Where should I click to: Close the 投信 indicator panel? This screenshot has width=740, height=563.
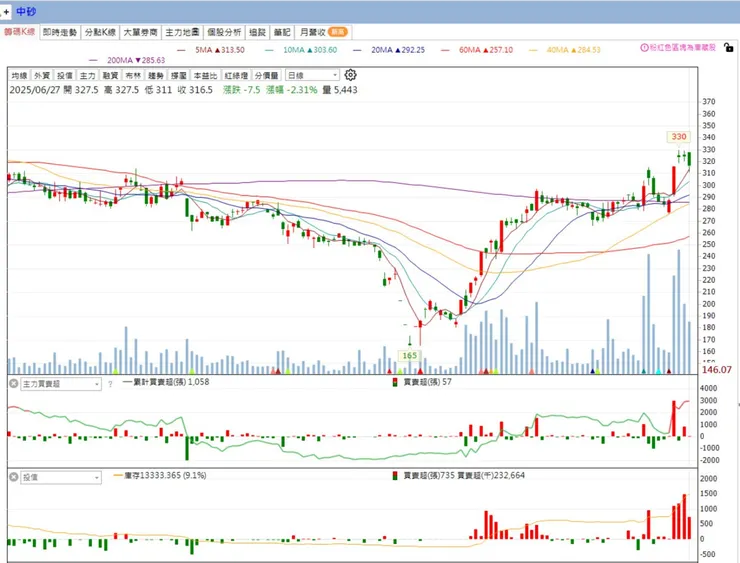click(14, 477)
